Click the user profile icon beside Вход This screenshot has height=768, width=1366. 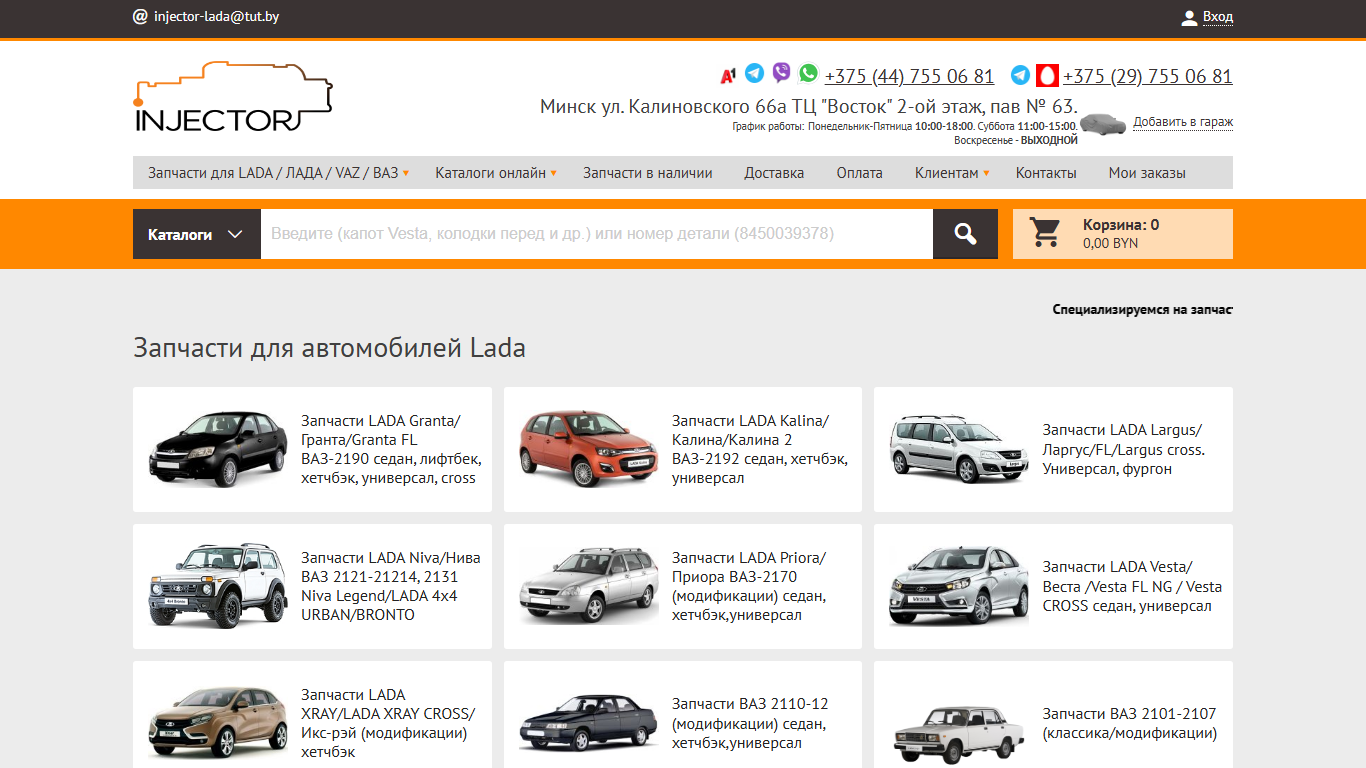pos(1189,17)
